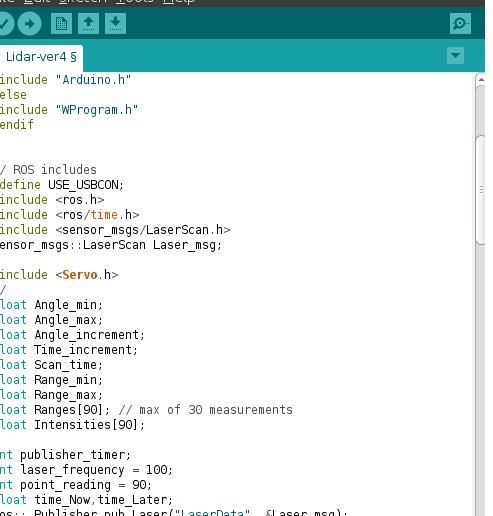
Task: Create a new sketch with the New icon
Action: (61, 23)
